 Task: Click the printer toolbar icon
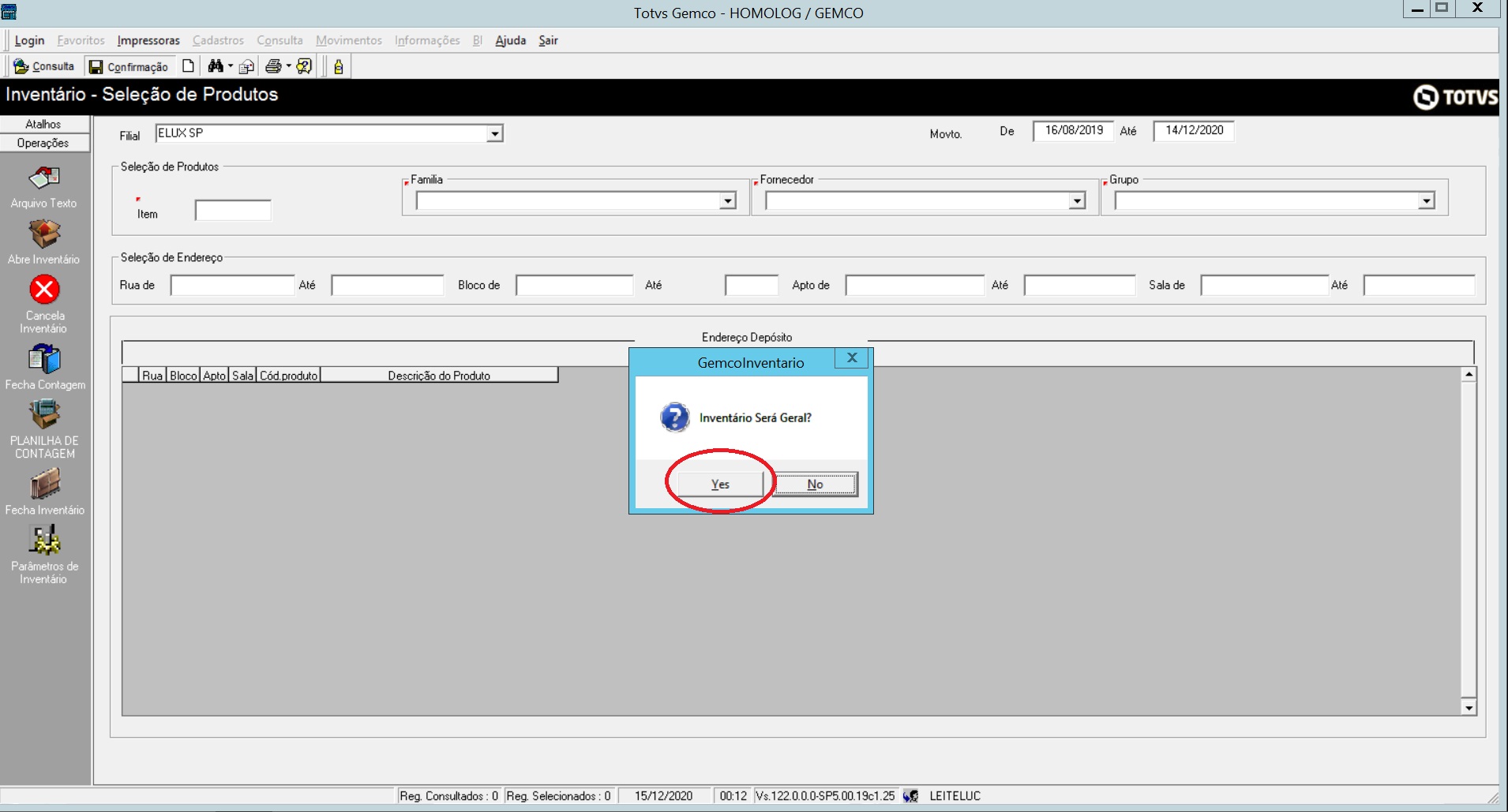(x=273, y=66)
